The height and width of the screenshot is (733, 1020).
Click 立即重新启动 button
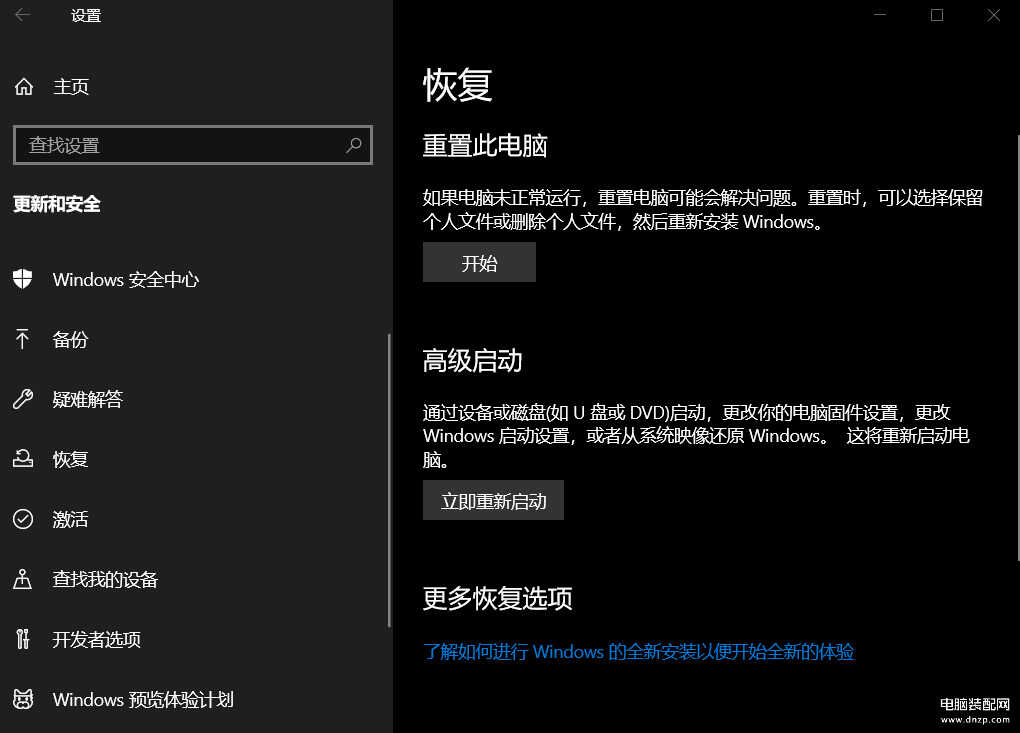tap(493, 500)
